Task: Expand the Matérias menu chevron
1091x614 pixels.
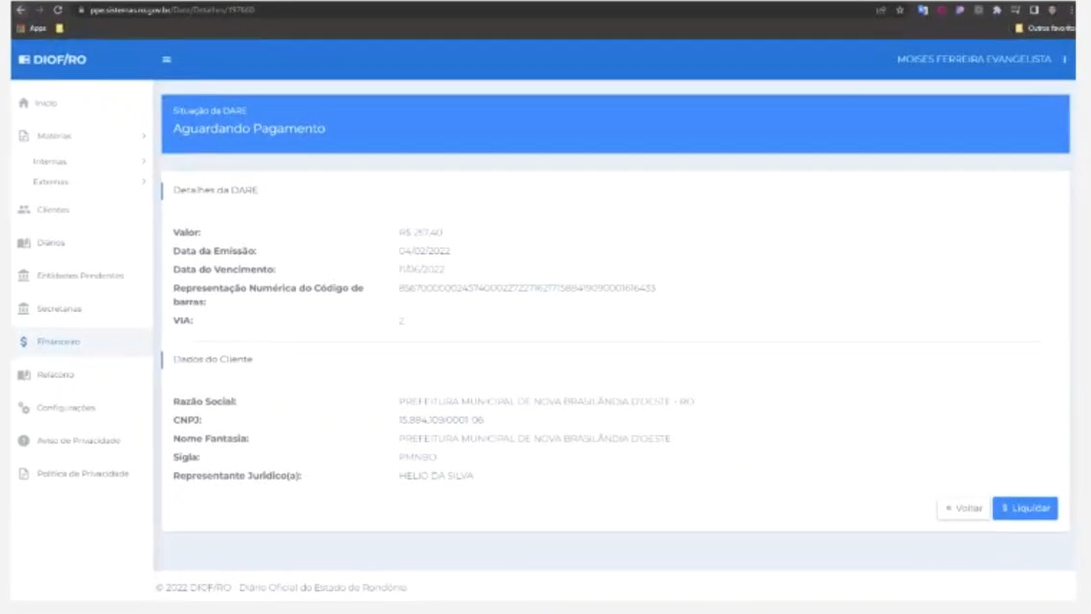Action: pos(144,136)
